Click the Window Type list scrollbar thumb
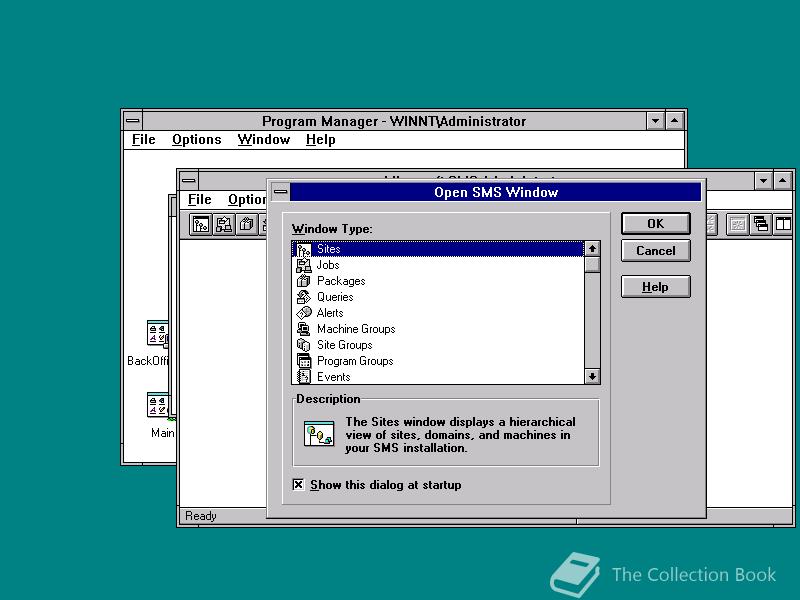The image size is (800, 600). pos(592,264)
